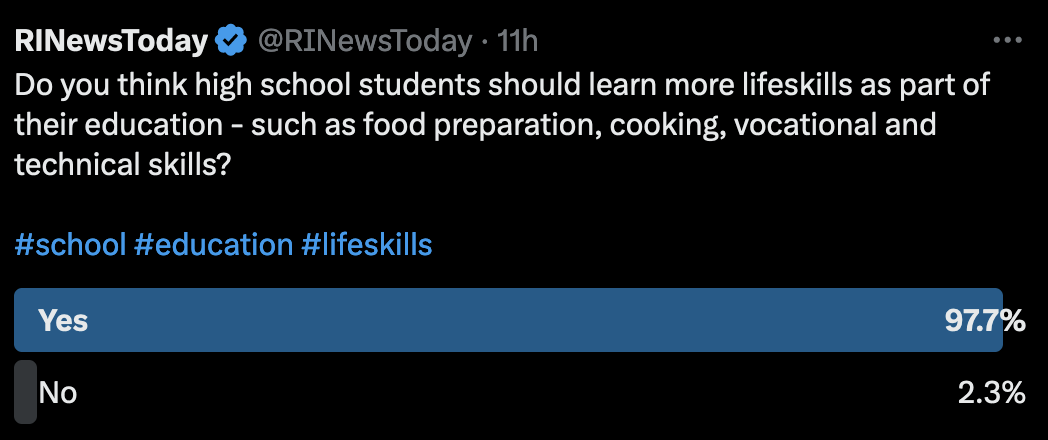Click the No poll option label

point(58,393)
